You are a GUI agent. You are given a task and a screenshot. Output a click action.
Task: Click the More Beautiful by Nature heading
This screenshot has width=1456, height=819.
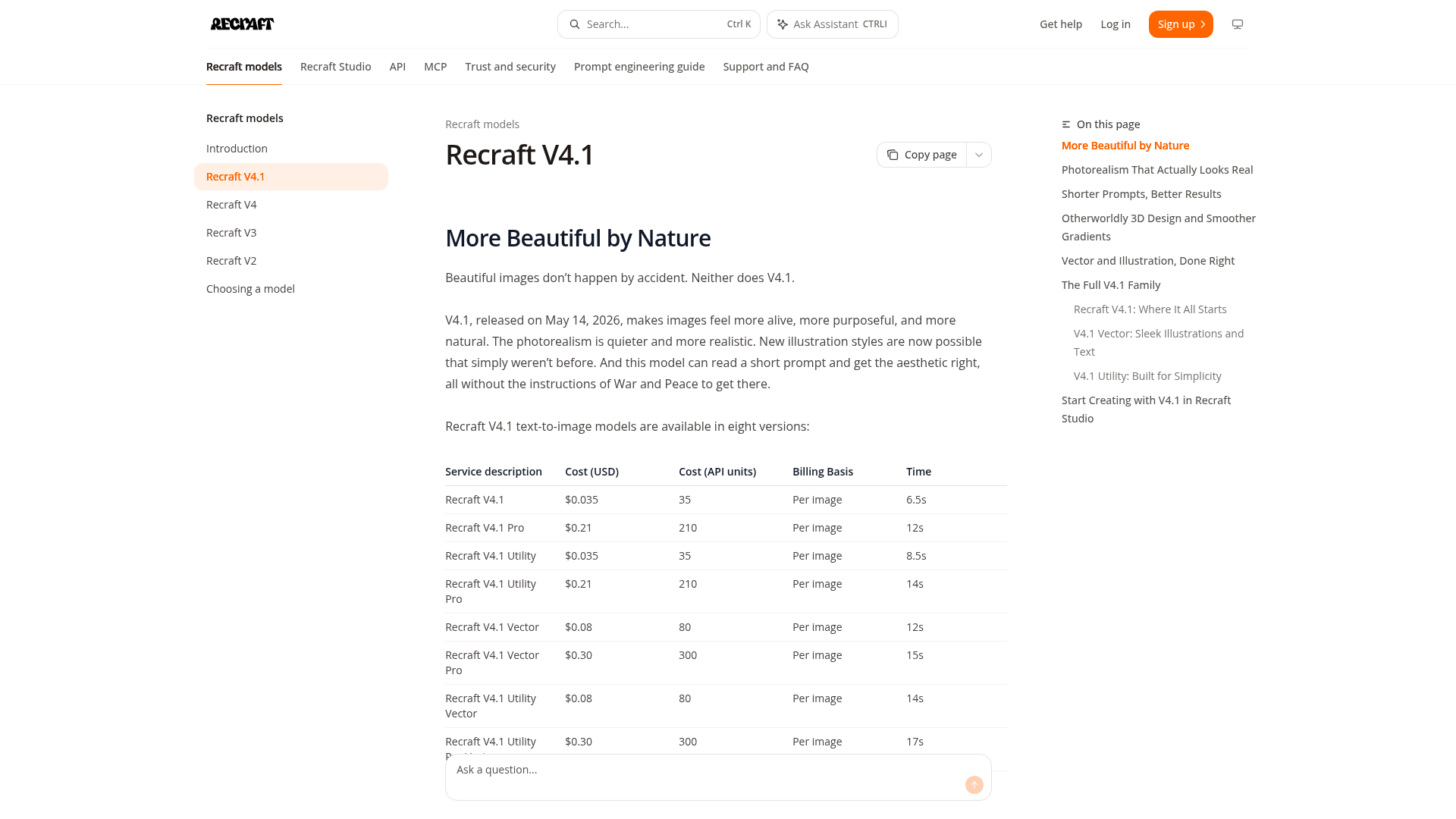[578, 238]
